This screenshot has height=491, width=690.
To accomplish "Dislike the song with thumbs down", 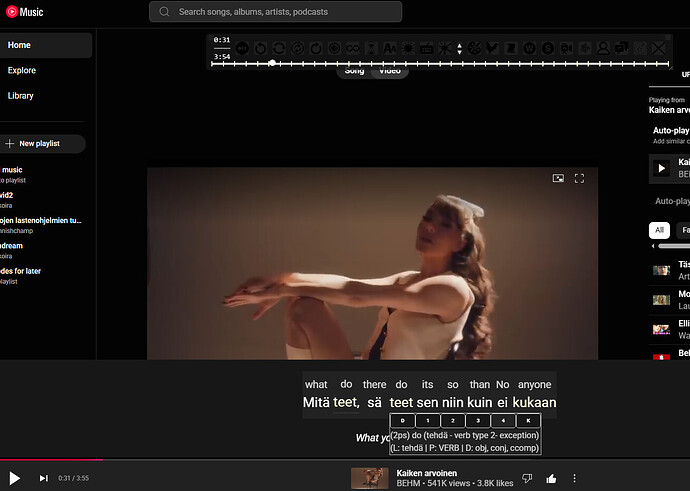I will pyautogui.click(x=527, y=478).
